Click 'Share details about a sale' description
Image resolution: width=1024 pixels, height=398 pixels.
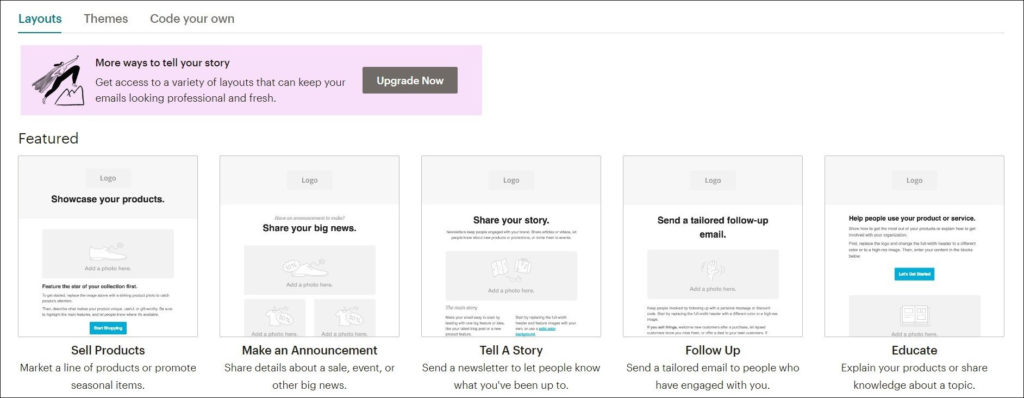(x=310, y=376)
